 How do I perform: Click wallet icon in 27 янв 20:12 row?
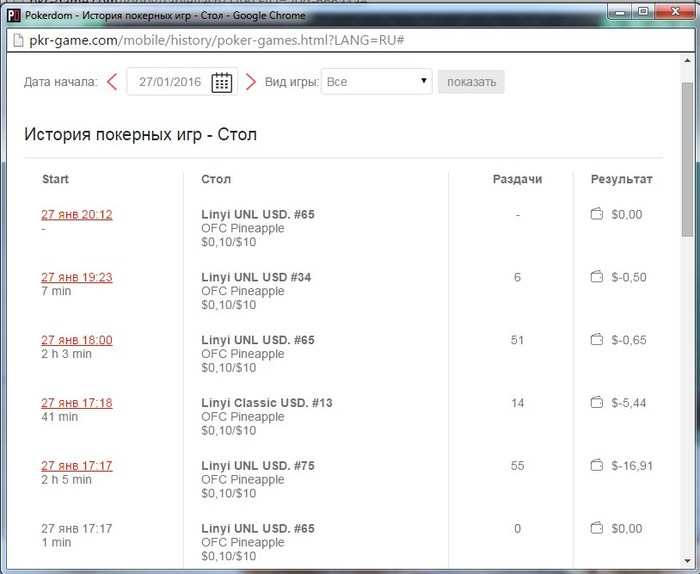[597, 214]
